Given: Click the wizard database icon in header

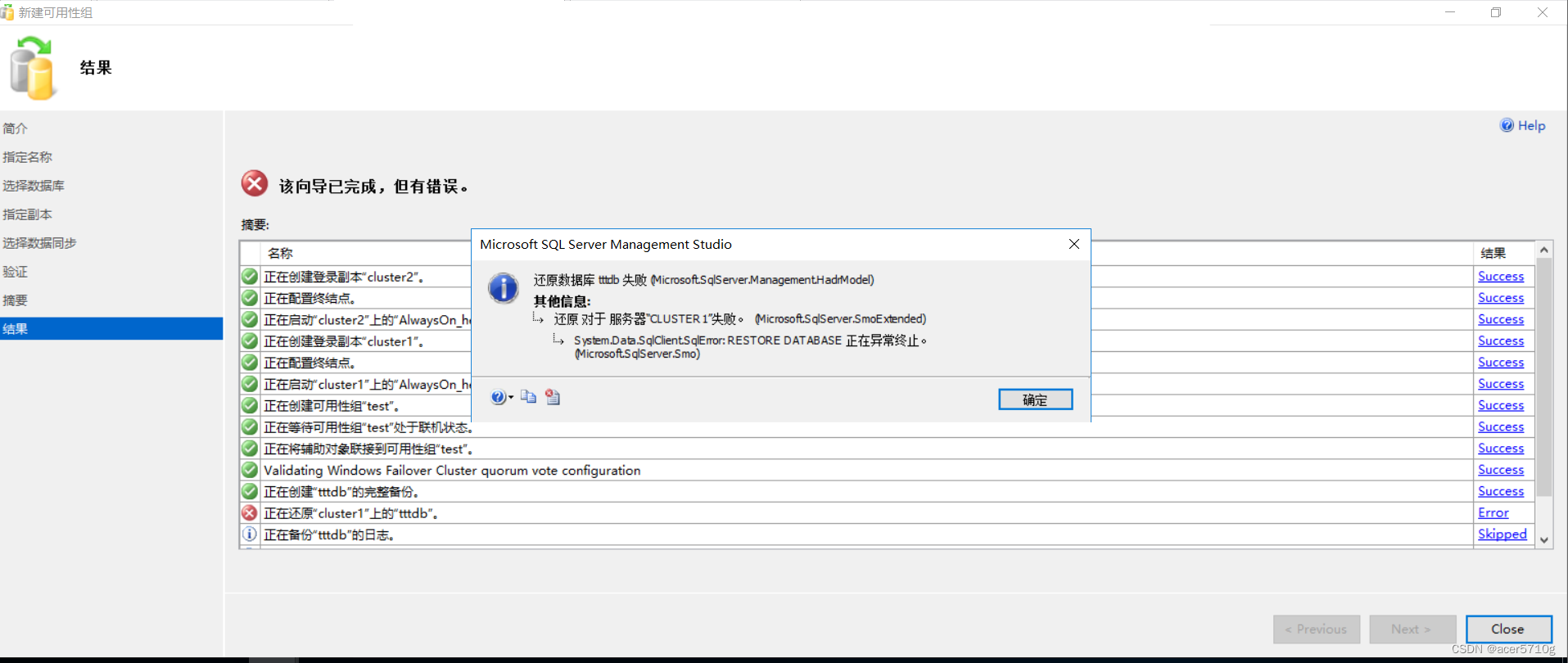Looking at the screenshot, I should click(33, 68).
